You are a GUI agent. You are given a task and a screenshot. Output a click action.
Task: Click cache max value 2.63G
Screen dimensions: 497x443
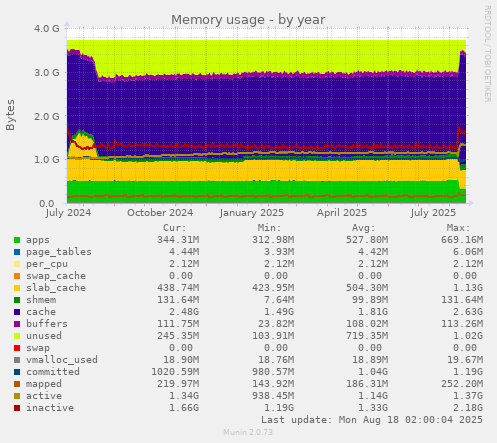click(468, 312)
